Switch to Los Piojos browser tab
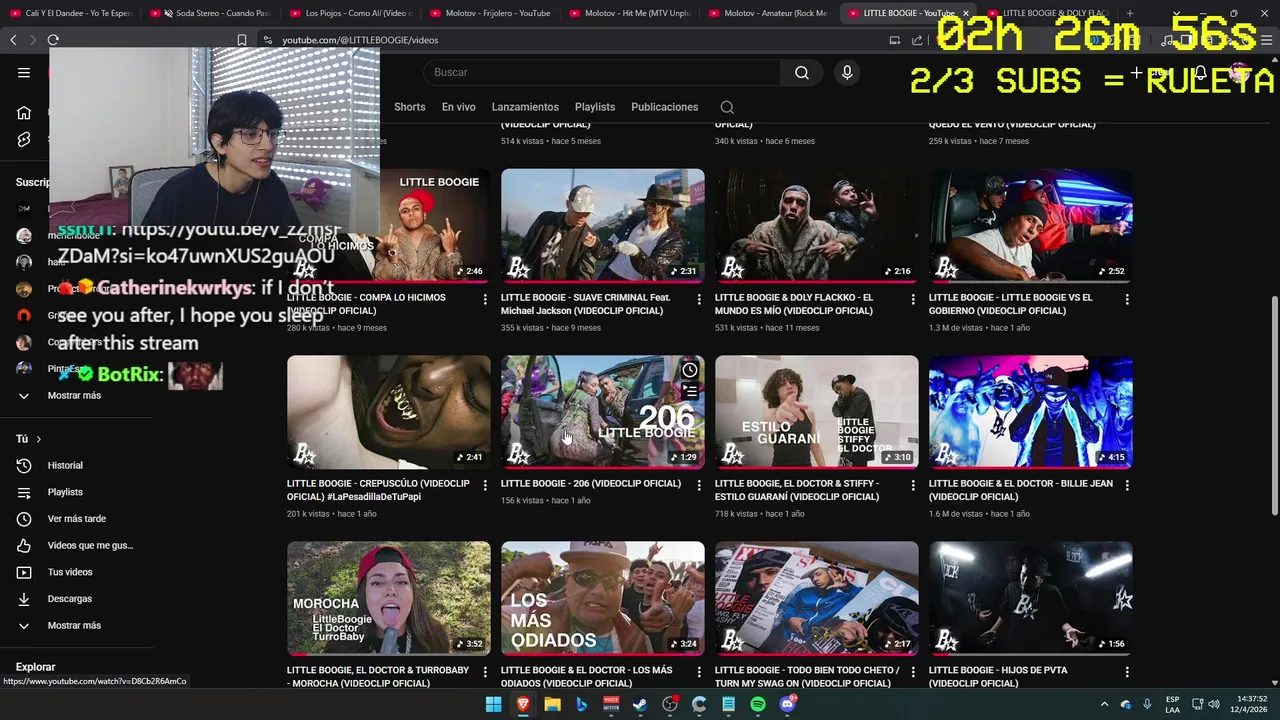The image size is (1280, 720). (350, 13)
